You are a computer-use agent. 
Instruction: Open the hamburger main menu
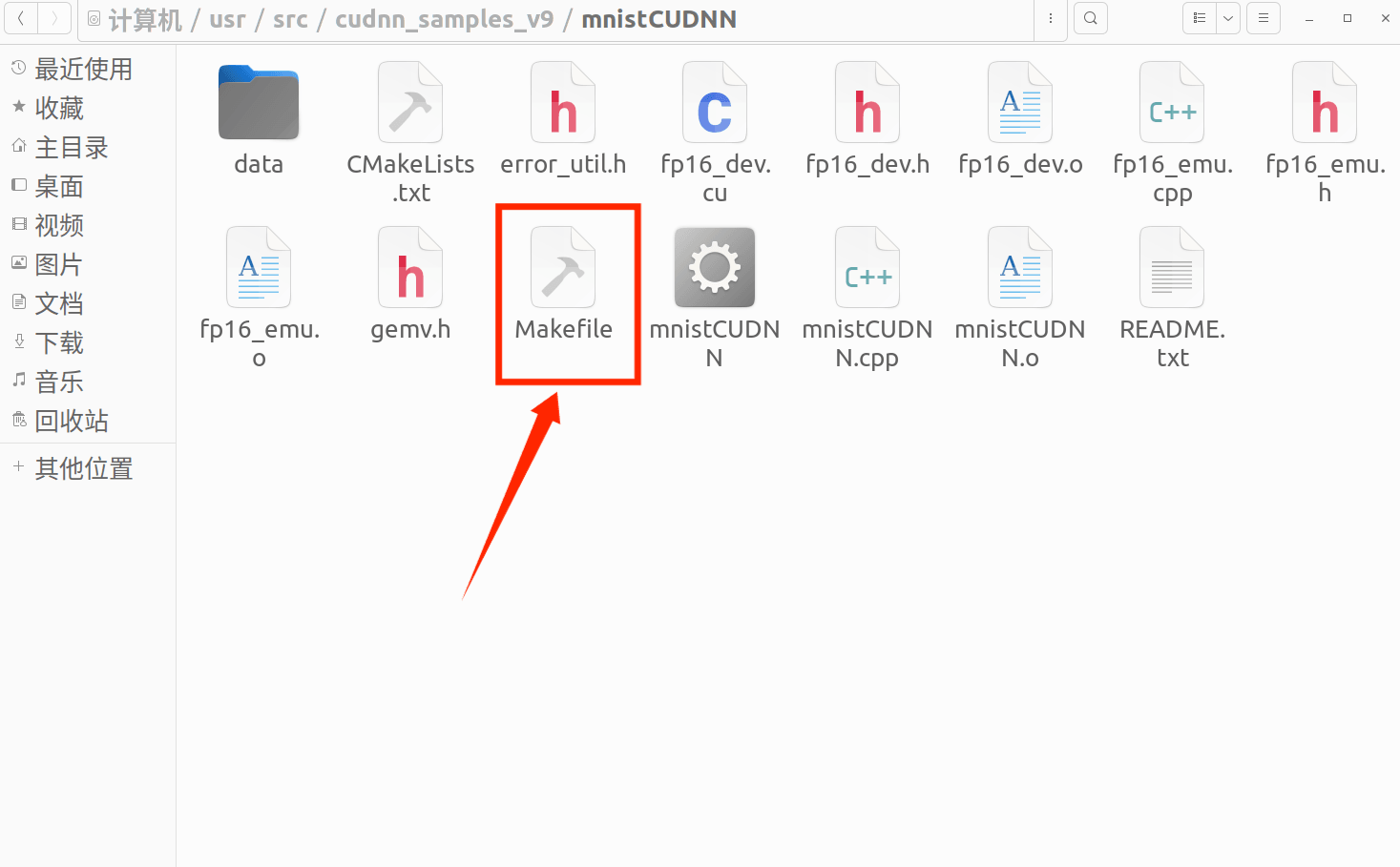coord(1264,18)
